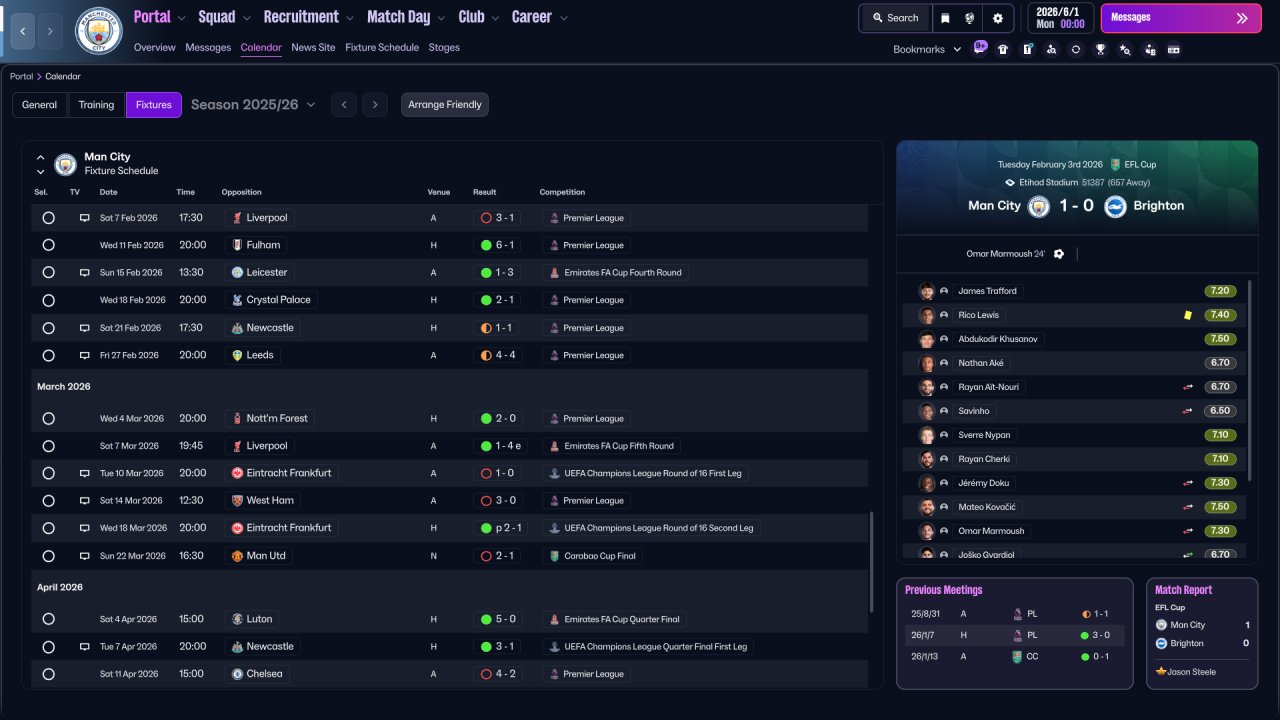Click the Manchester City club badge
Image resolution: width=1280 pixels, height=720 pixels.
click(99, 31)
